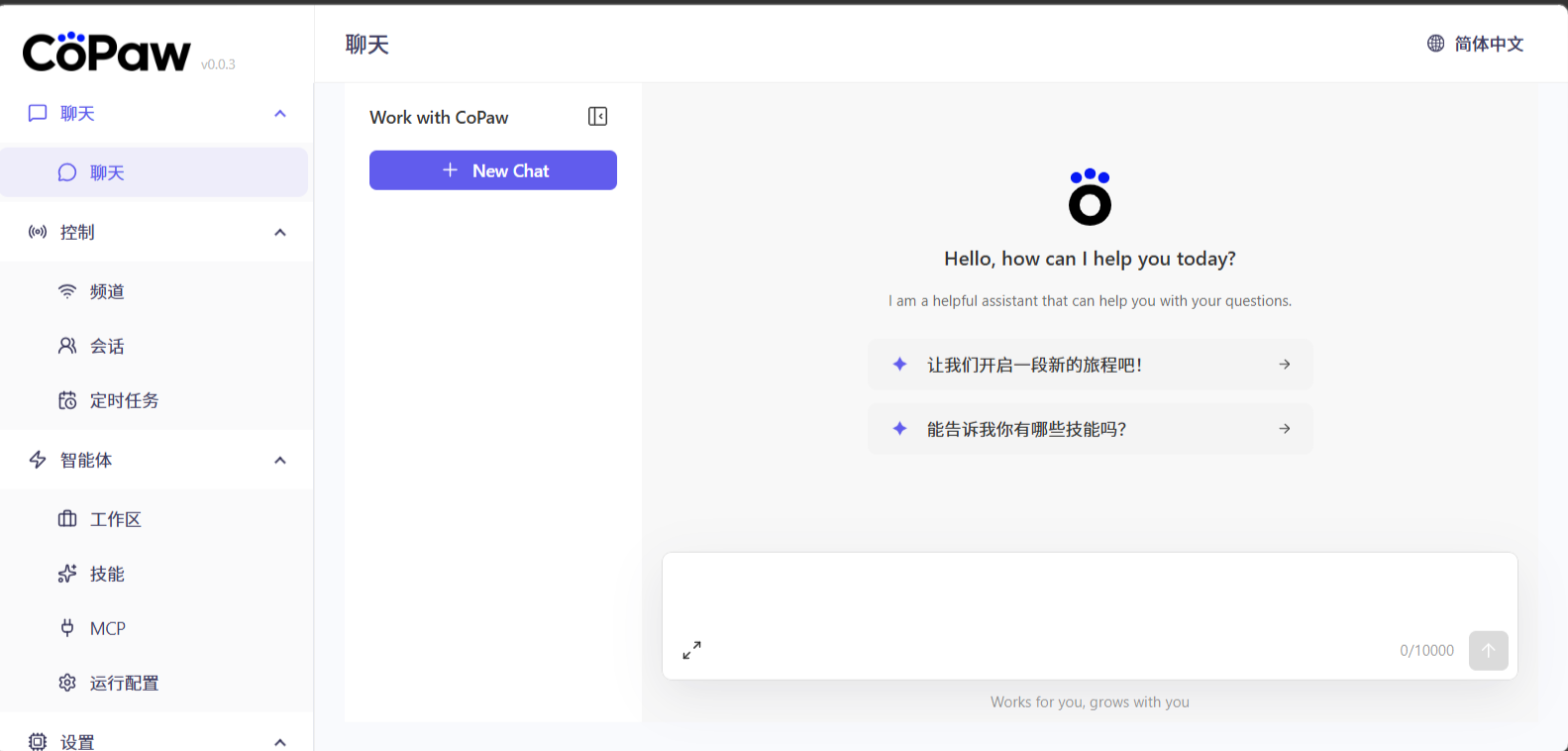This screenshot has height=751, width=1568.
Task: Open 工作区 workspace page
Action: [115, 519]
